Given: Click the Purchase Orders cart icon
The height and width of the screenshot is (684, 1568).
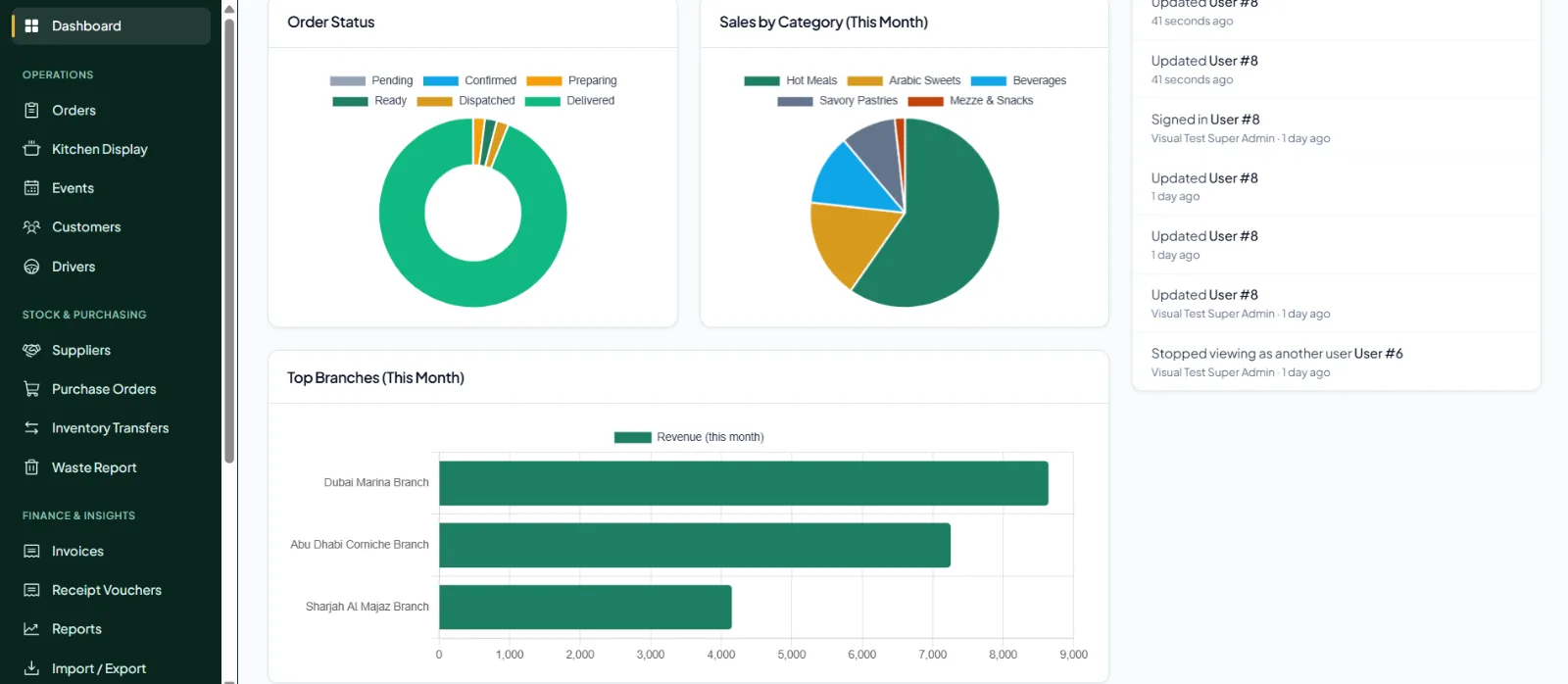Looking at the screenshot, I should tap(31, 389).
